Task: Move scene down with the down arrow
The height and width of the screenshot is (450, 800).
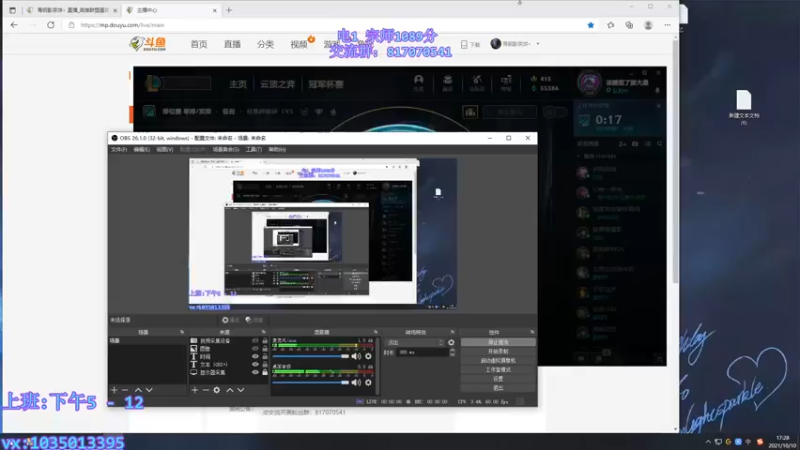Action: coord(149,390)
